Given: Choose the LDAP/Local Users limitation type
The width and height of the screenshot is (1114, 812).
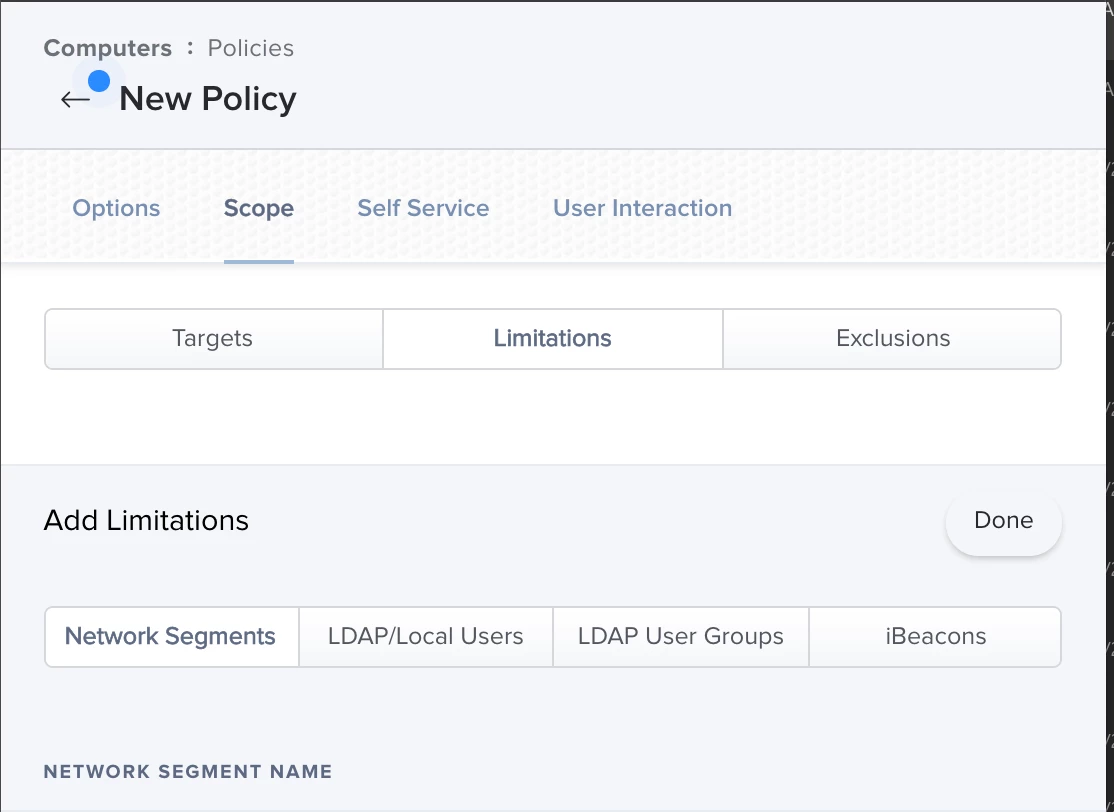Looking at the screenshot, I should (426, 636).
